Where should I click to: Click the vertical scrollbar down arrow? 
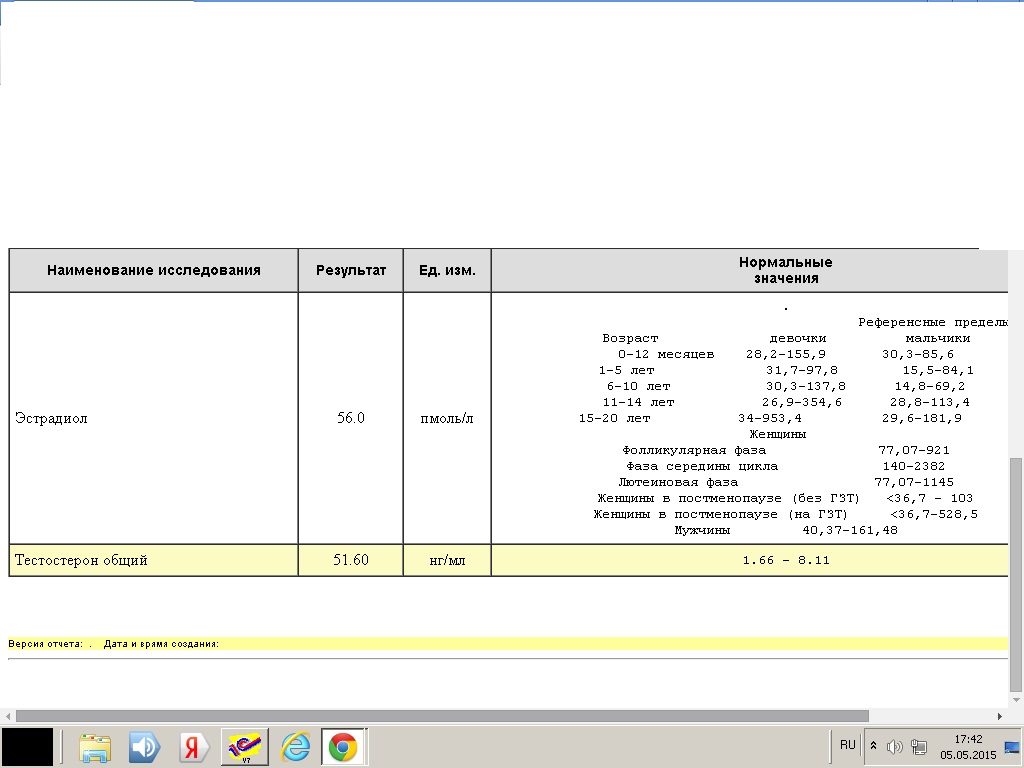pos(1016,698)
